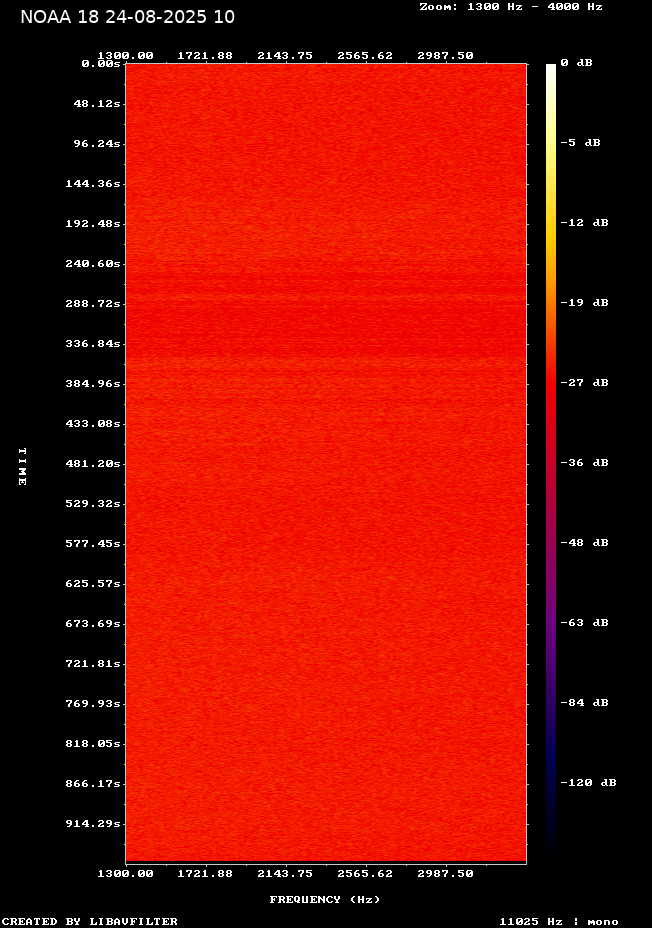Click the 0 dB color scale label
This screenshot has width=652, height=928.
[576, 63]
